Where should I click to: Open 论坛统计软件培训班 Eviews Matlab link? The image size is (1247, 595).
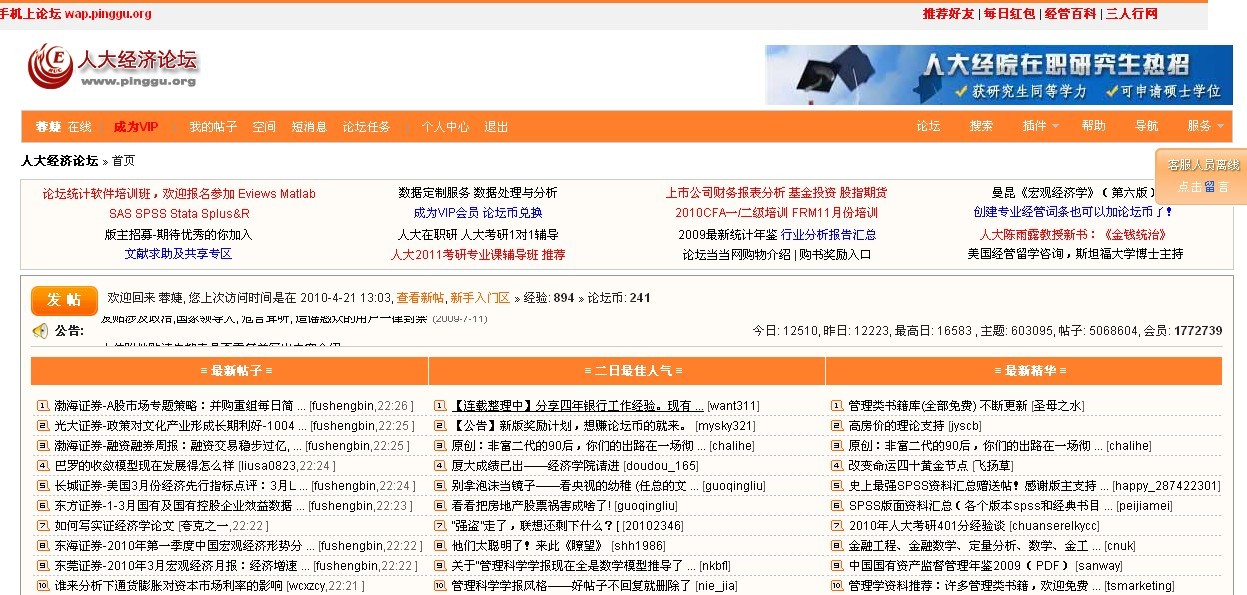coord(179,194)
